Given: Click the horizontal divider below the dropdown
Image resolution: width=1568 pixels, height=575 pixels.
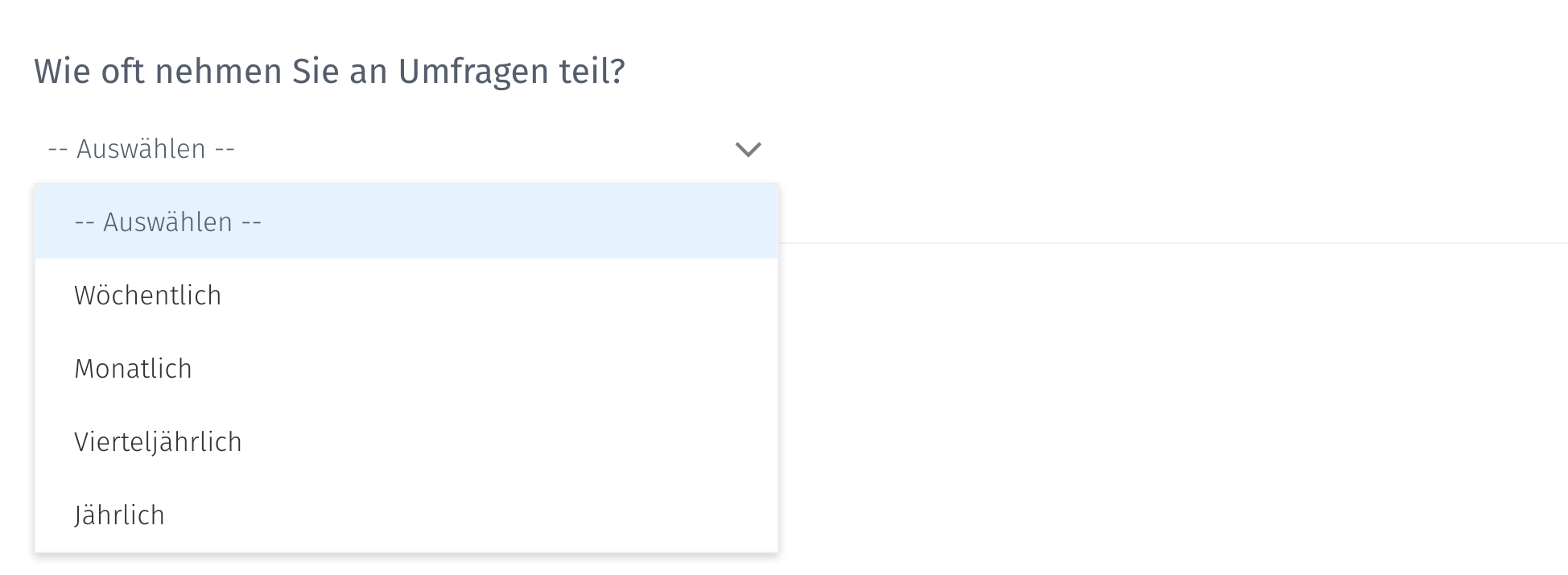Looking at the screenshot, I should (1167, 241).
